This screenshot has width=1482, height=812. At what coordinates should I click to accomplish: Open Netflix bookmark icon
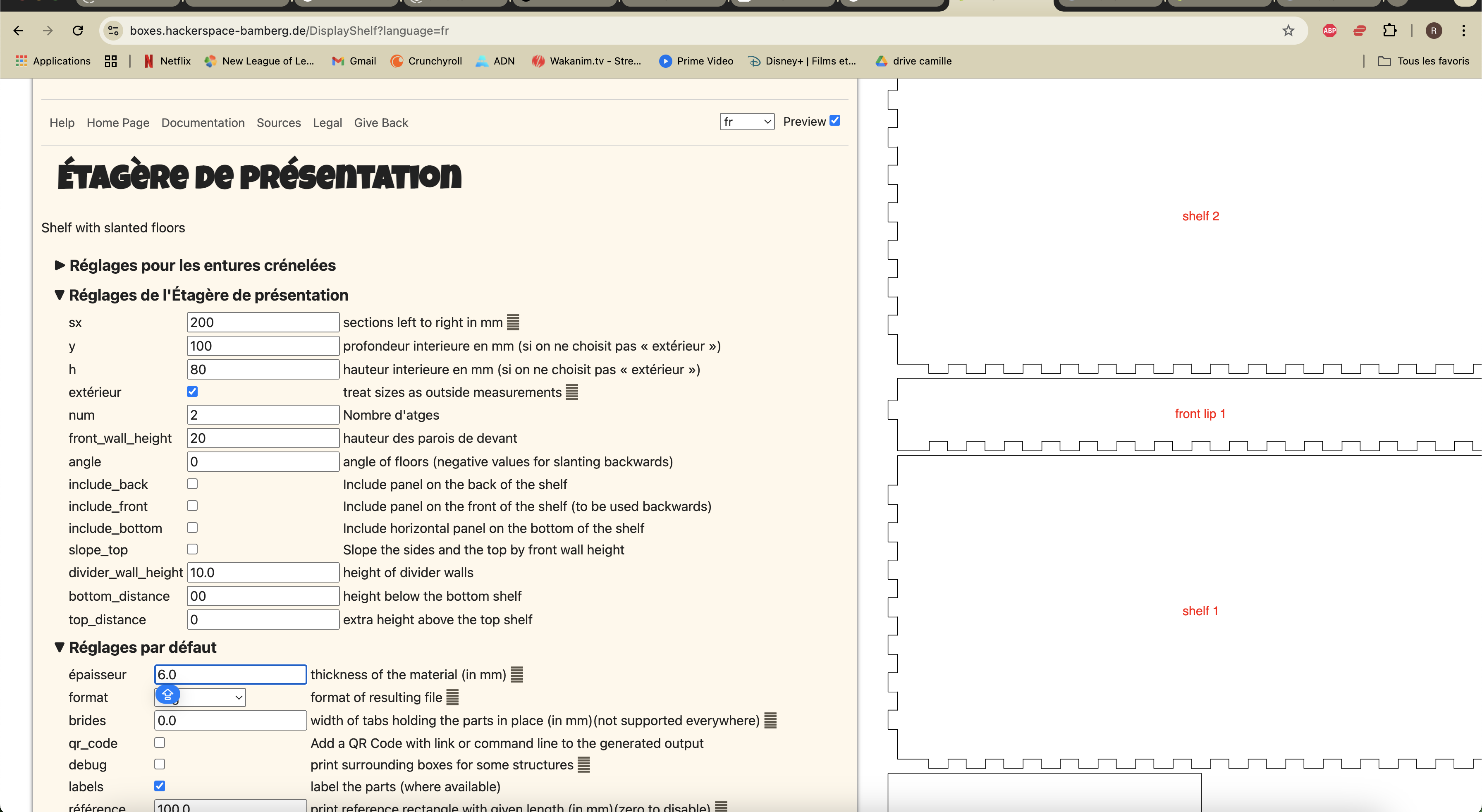(x=148, y=61)
